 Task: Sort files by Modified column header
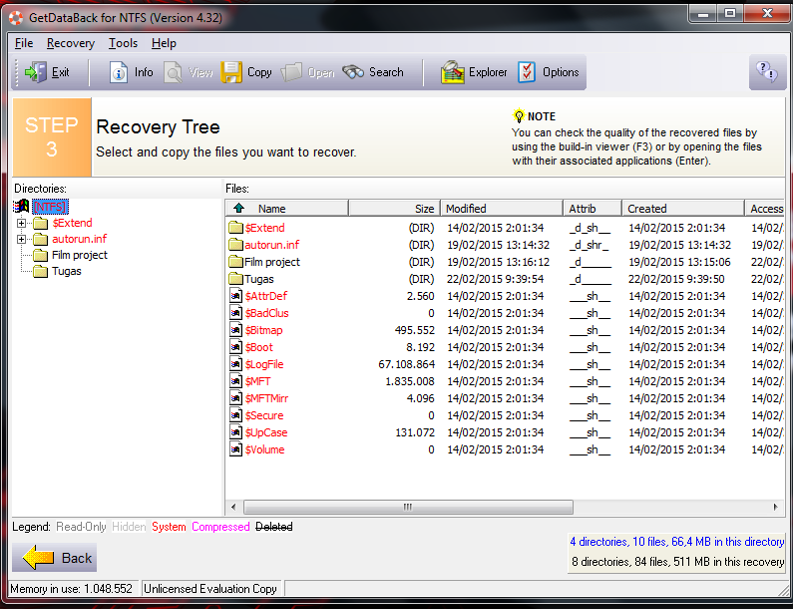point(501,208)
